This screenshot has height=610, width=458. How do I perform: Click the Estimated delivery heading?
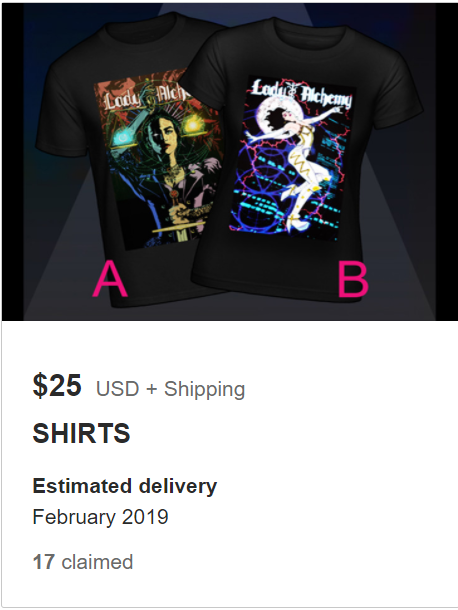(125, 486)
